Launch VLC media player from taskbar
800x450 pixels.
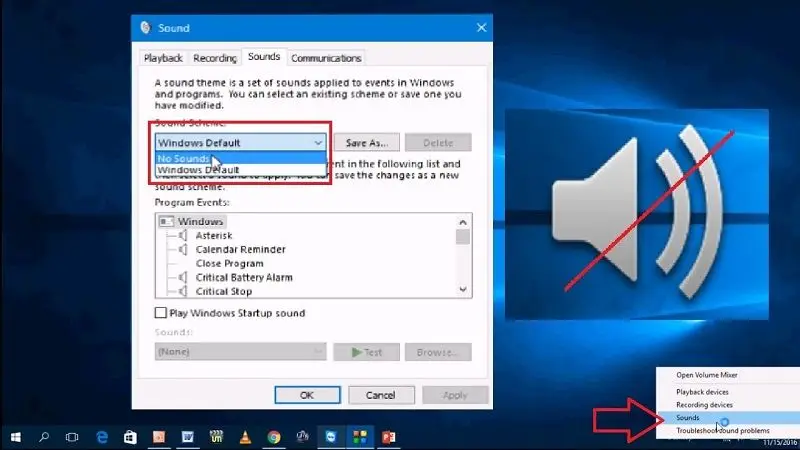point(245,437)
